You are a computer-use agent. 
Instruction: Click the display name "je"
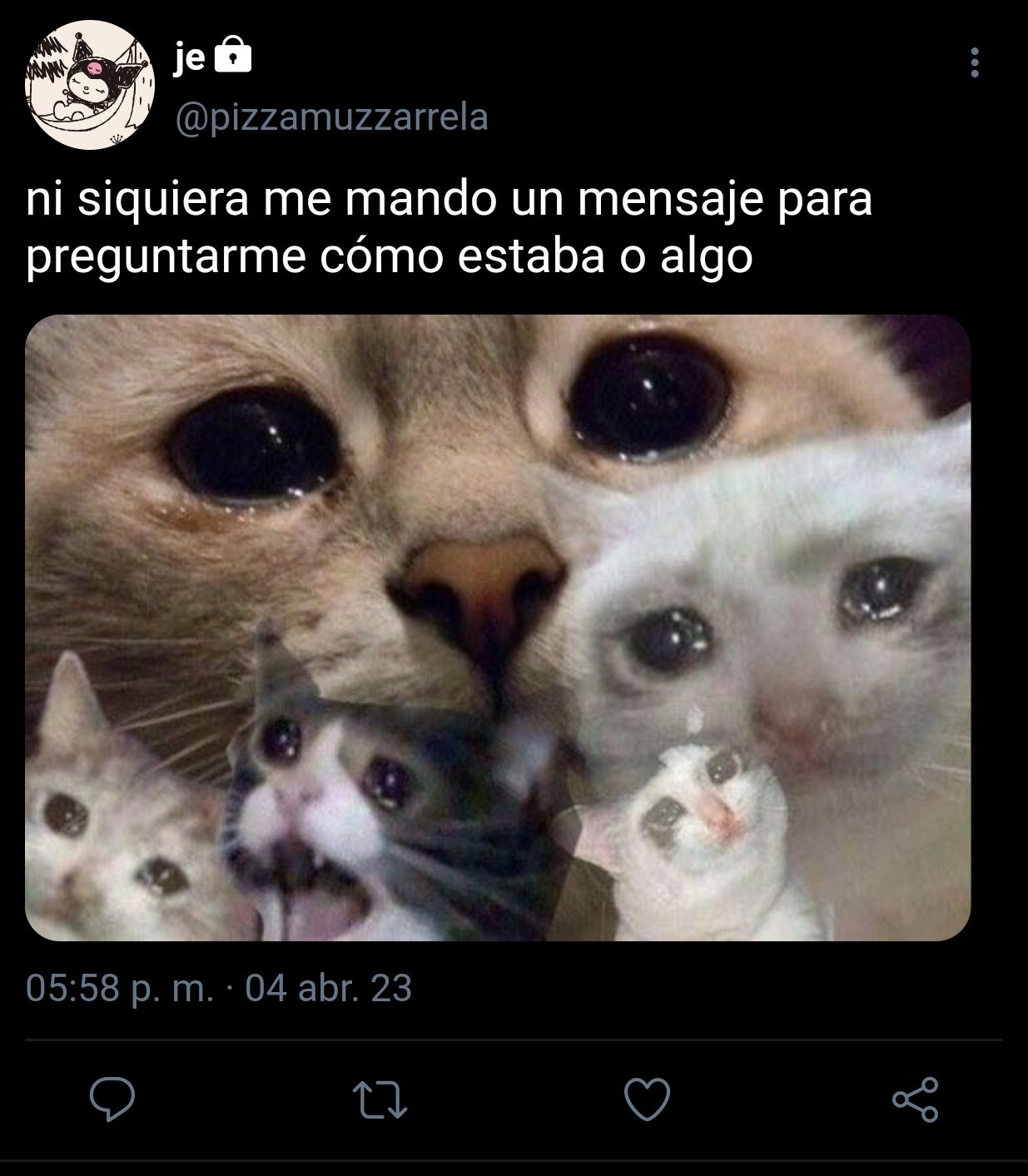coord(190,58)
